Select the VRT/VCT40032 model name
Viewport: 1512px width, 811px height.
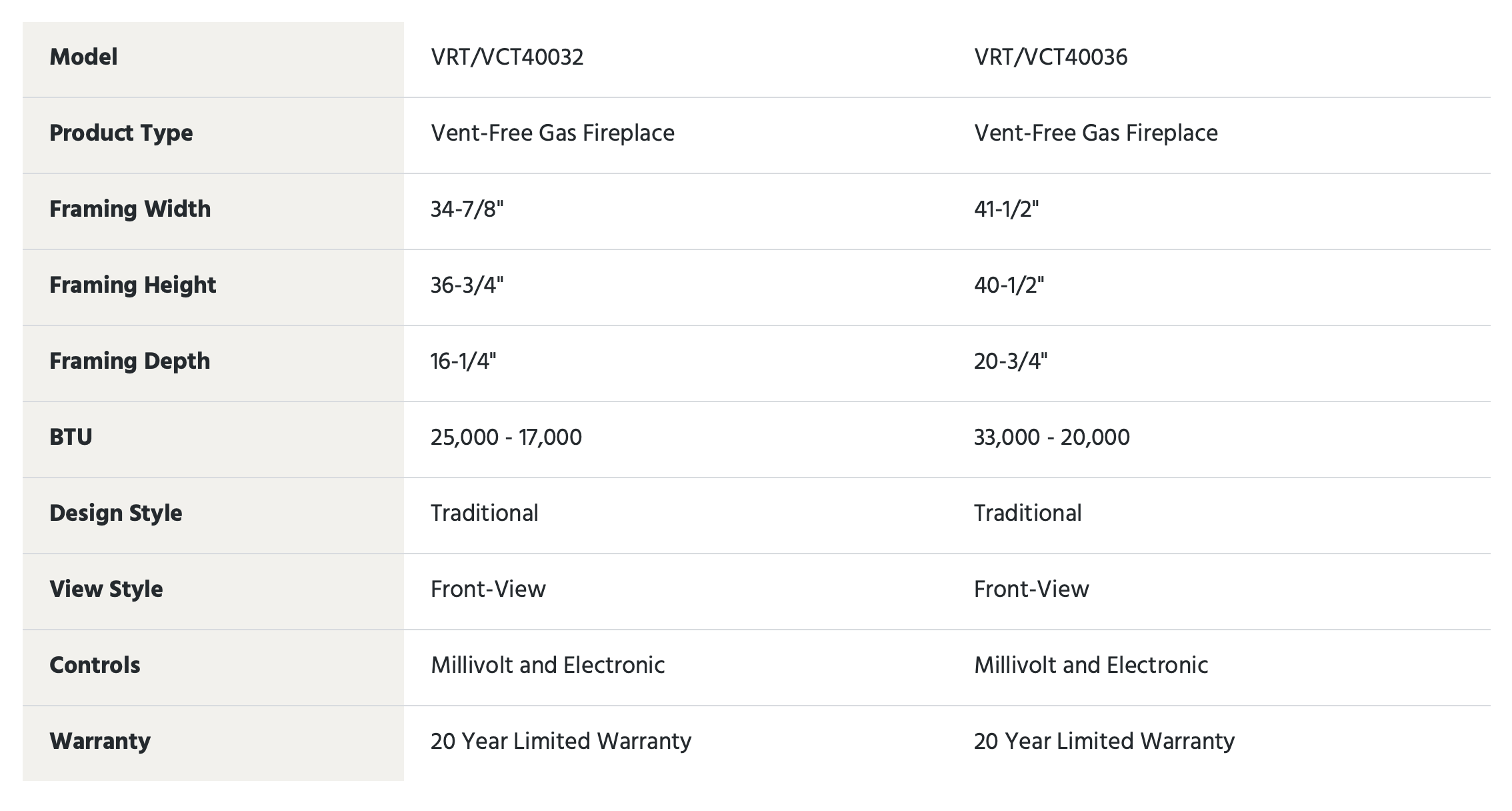pos(507,57)
